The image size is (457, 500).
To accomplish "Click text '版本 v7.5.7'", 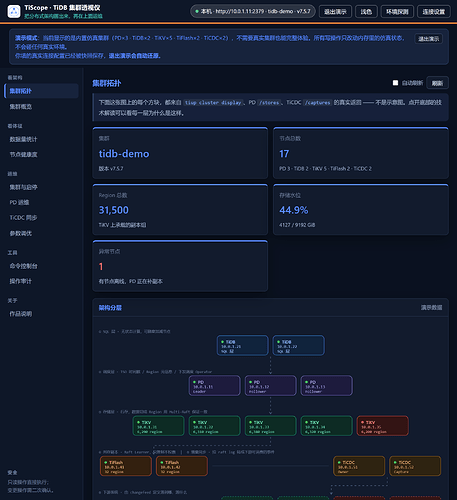I will tap(111, 169).
